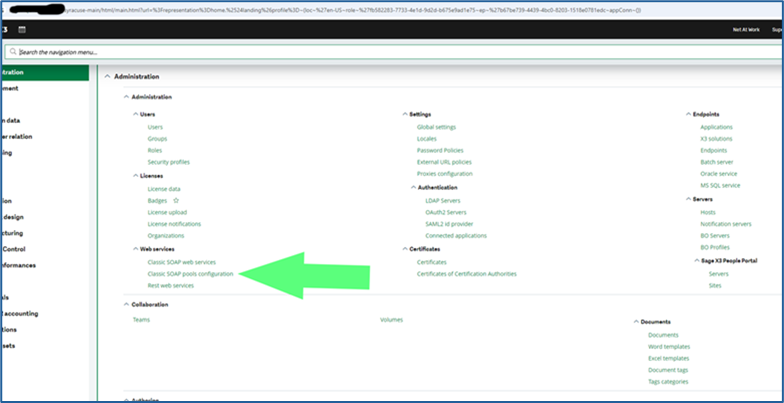The width and height of the screenshot is (784, 403).
Task: Collapse the Sage X3 People Portal group
Action: (696, 260)
